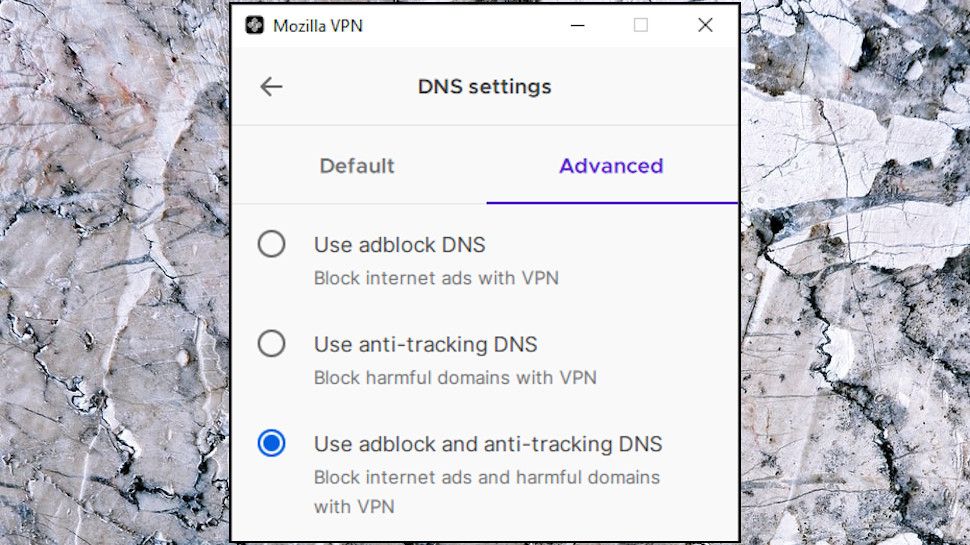Click the "Block internet ads and harmful domains" description
970x545 pixels.
click(x=486, y=477)
